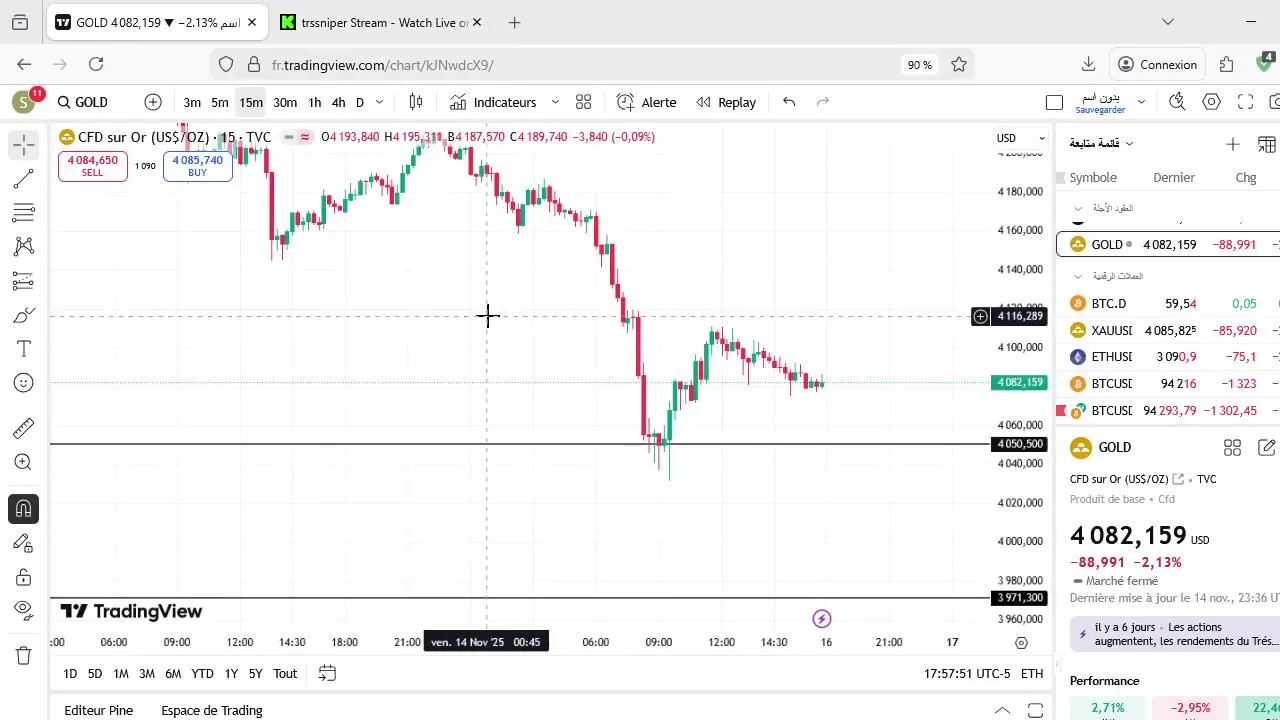The width and height of the screenshot is (1280, 720).
Task: Redo the chart action
Action: (x=823, y=102)
